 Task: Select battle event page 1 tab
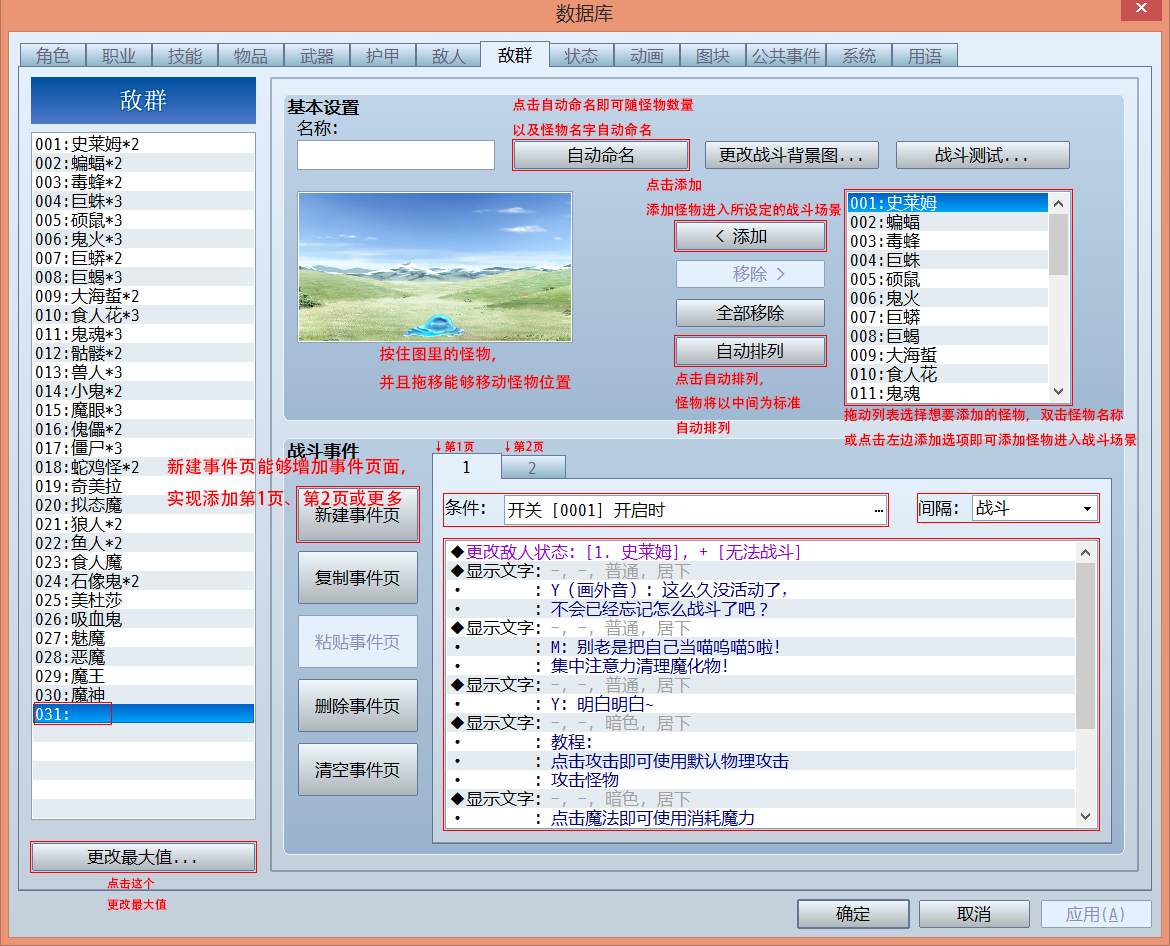point(466,467)
